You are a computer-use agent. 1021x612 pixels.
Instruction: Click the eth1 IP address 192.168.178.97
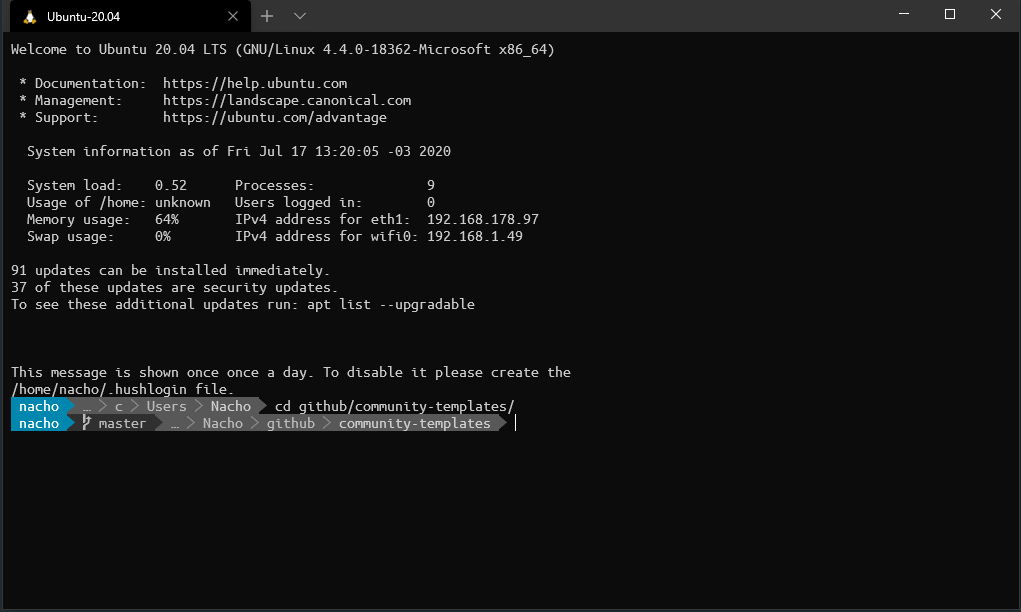pyautogui.click(x=483, y=219)
